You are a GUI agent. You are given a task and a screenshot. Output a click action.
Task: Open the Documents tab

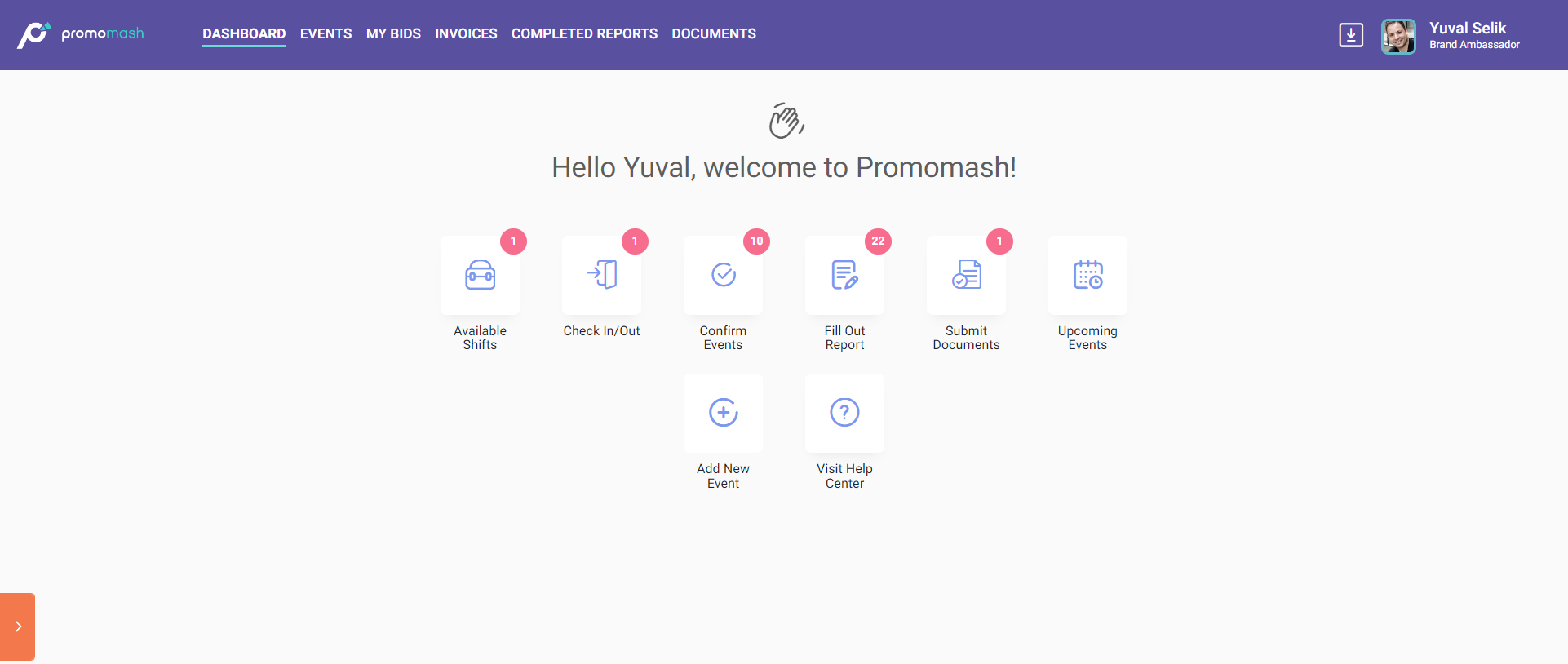[x=714, y=33]
